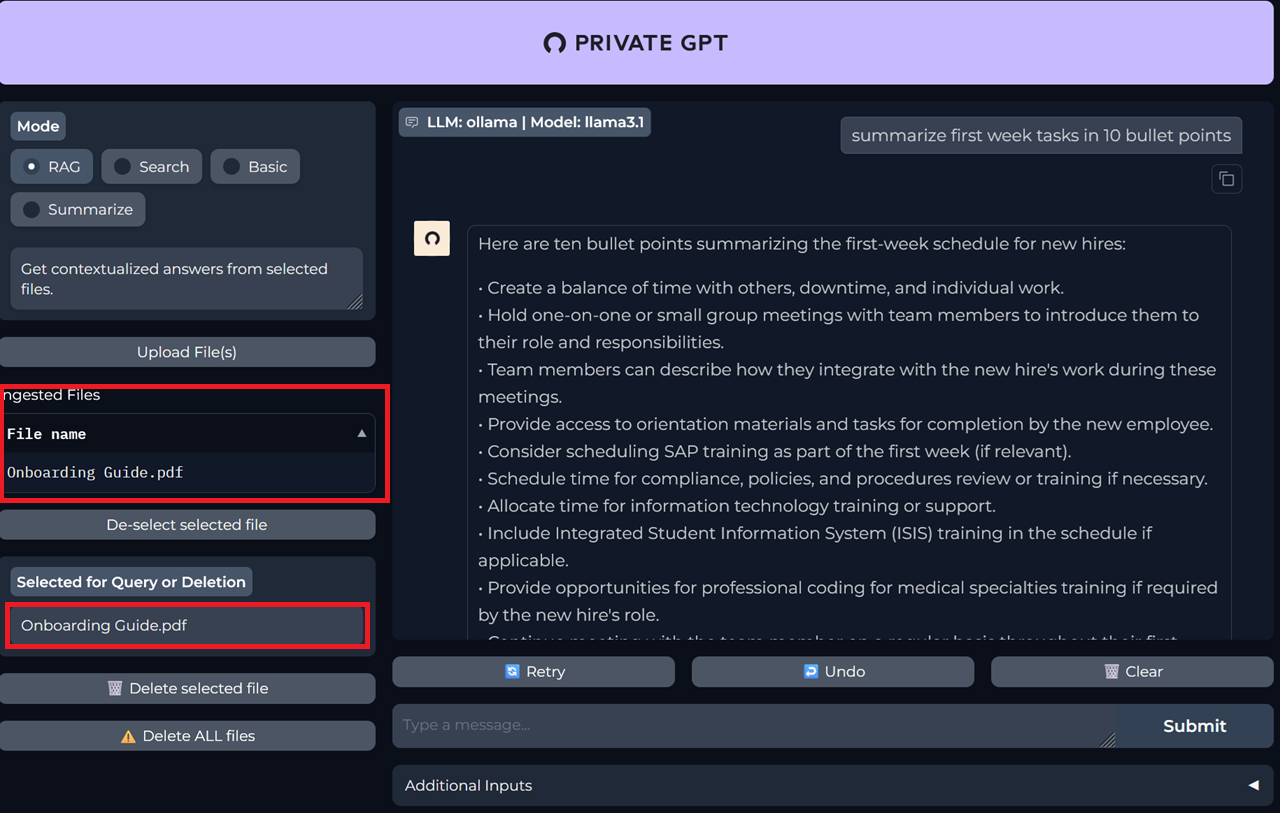Focus the Type a message input box

pyautogui.click(x=750, y=725)
